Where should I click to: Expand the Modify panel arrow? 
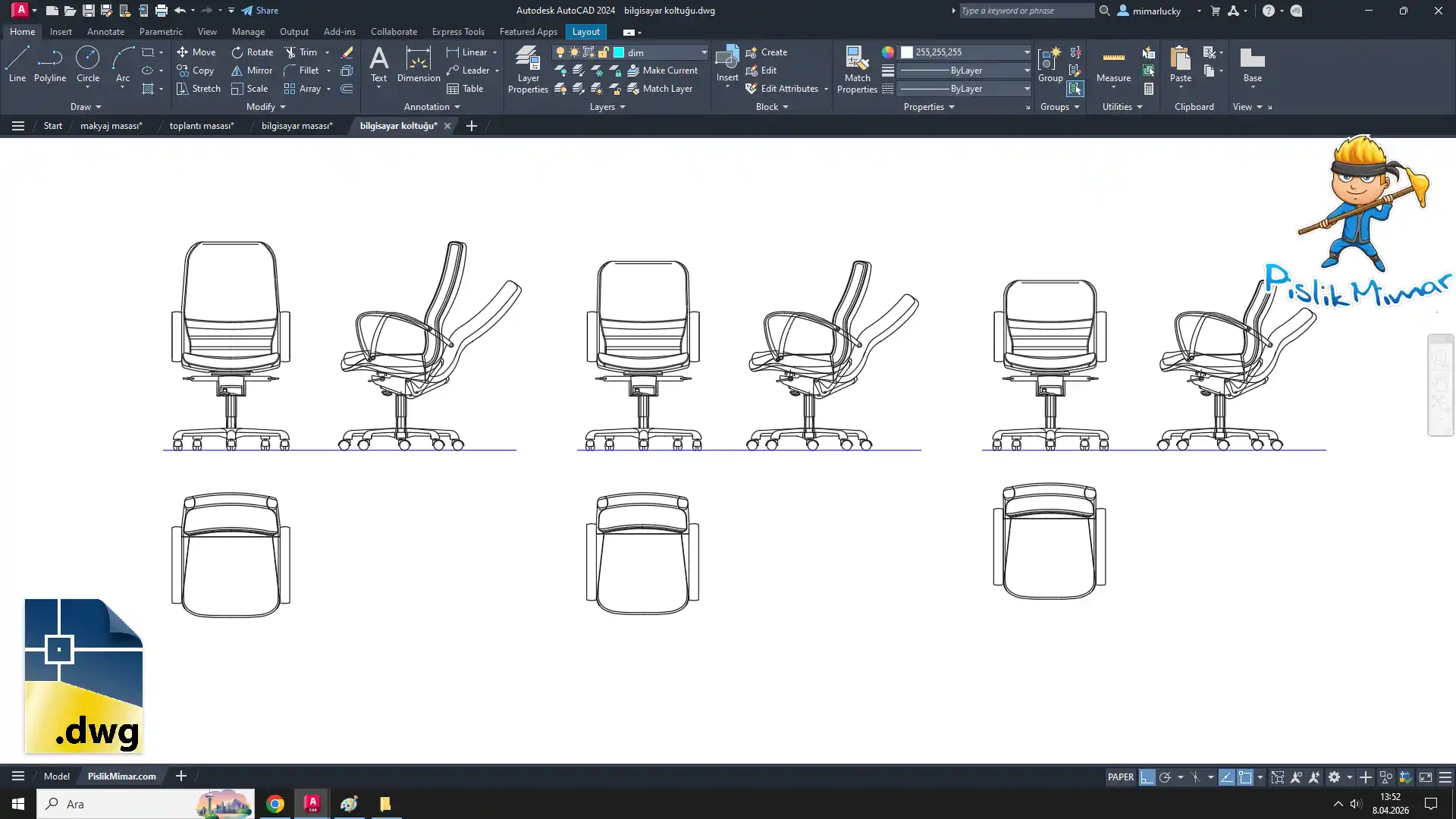pyautogui.click(x=283, y=107)
